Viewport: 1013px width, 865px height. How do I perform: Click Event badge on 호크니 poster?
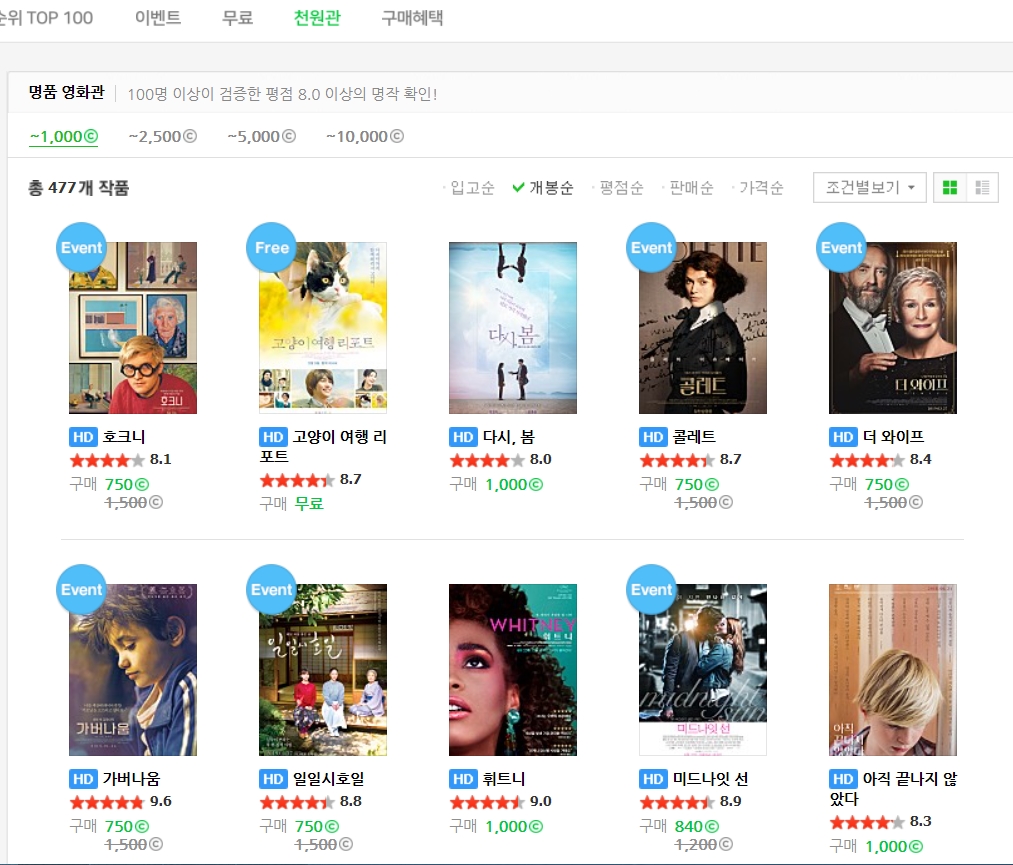click(x=81, y=247)
